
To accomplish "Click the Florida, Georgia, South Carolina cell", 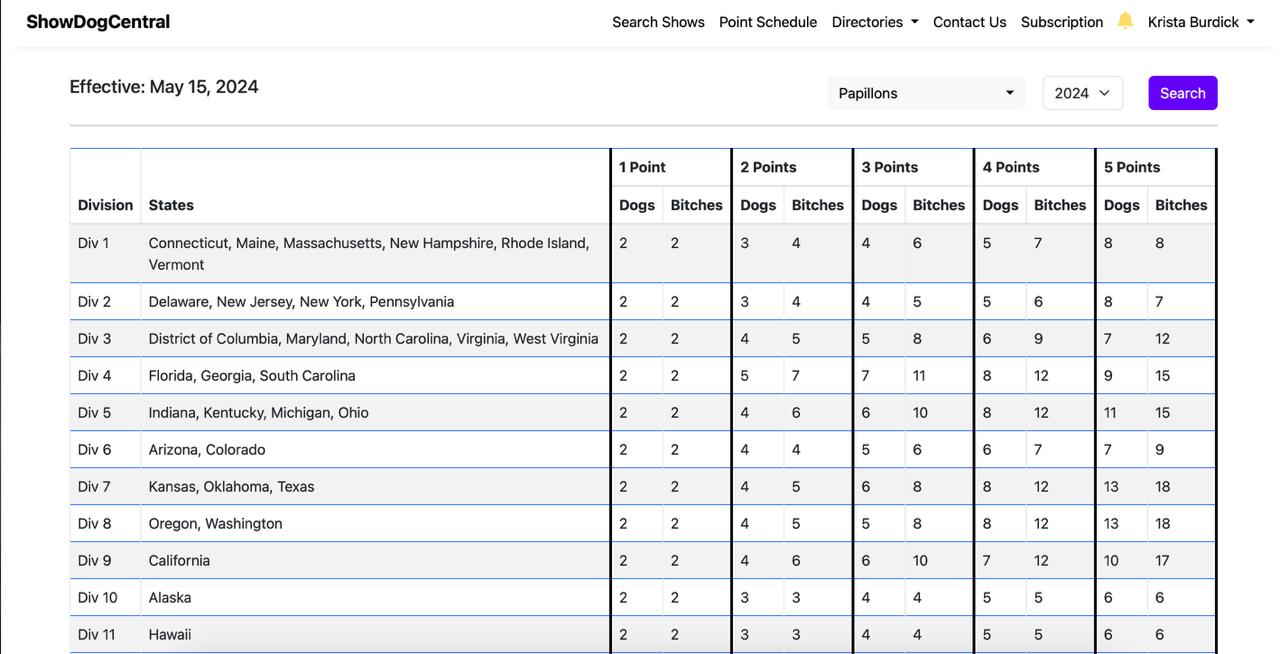I will click(x=252, y=376).
